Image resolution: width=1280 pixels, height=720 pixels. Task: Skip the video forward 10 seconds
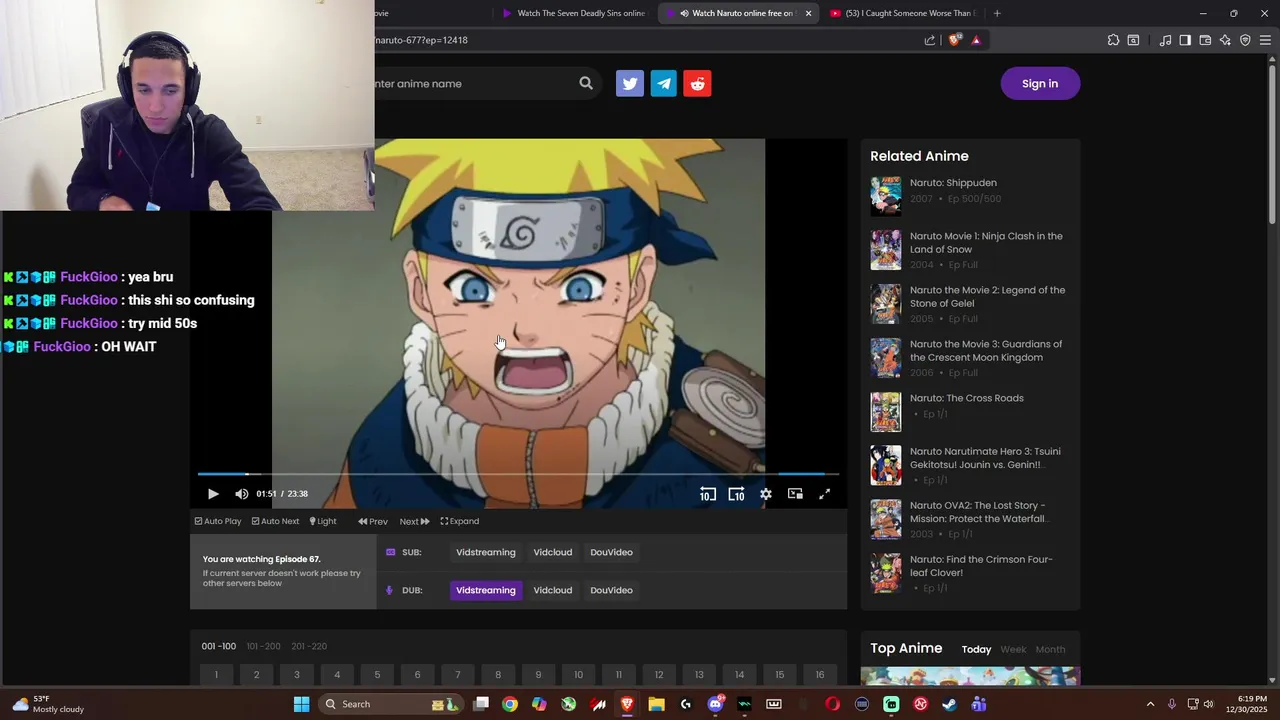coord(736,494)
